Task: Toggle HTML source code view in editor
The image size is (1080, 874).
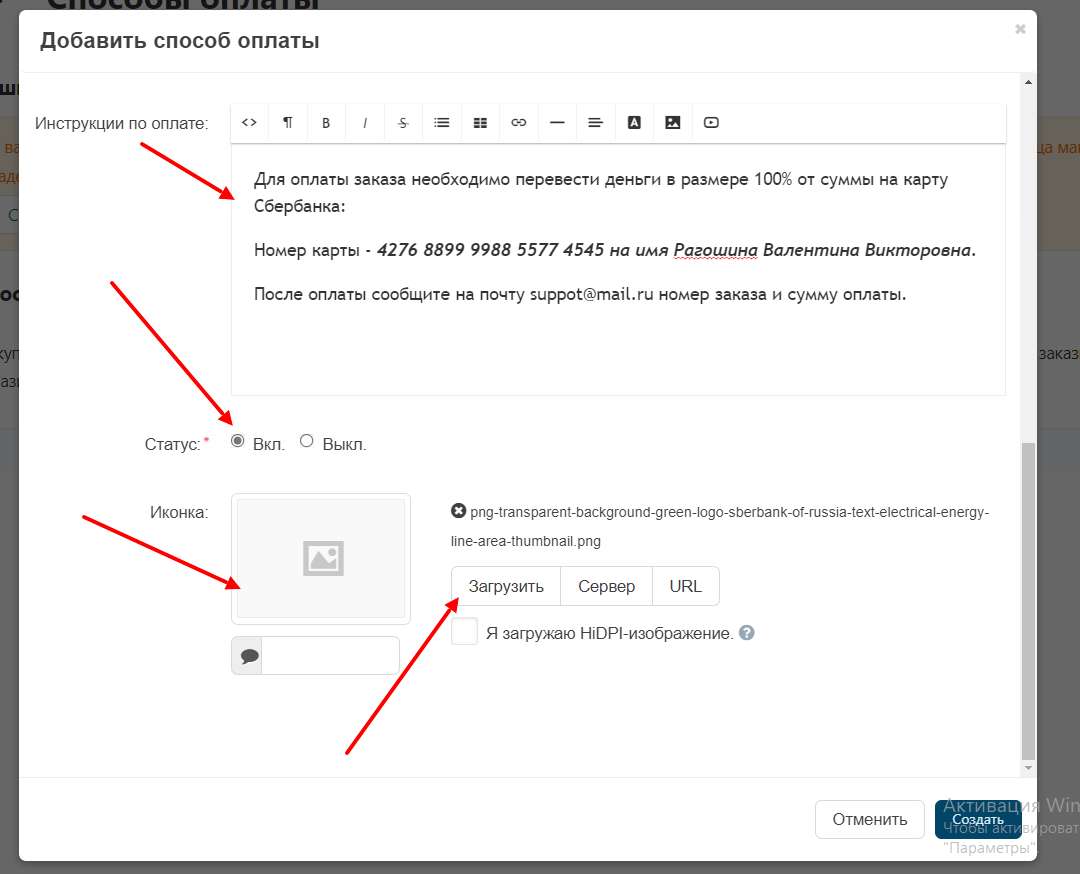Action: (x=249, y=123)
